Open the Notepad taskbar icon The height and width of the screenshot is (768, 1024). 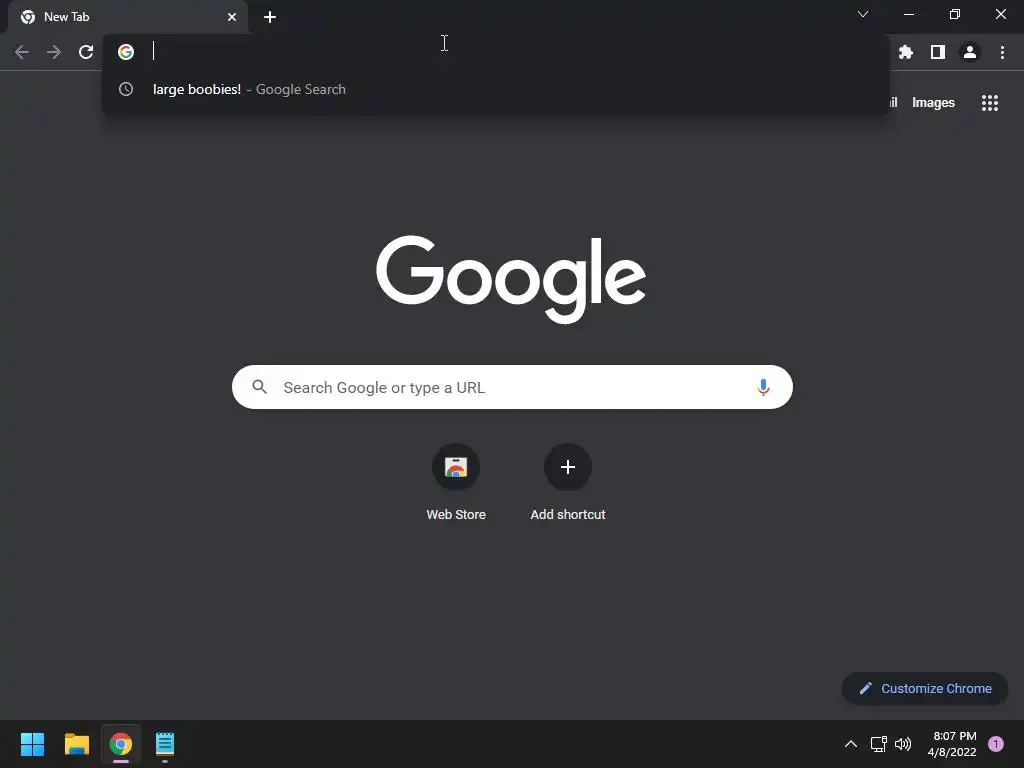[165, 744]
